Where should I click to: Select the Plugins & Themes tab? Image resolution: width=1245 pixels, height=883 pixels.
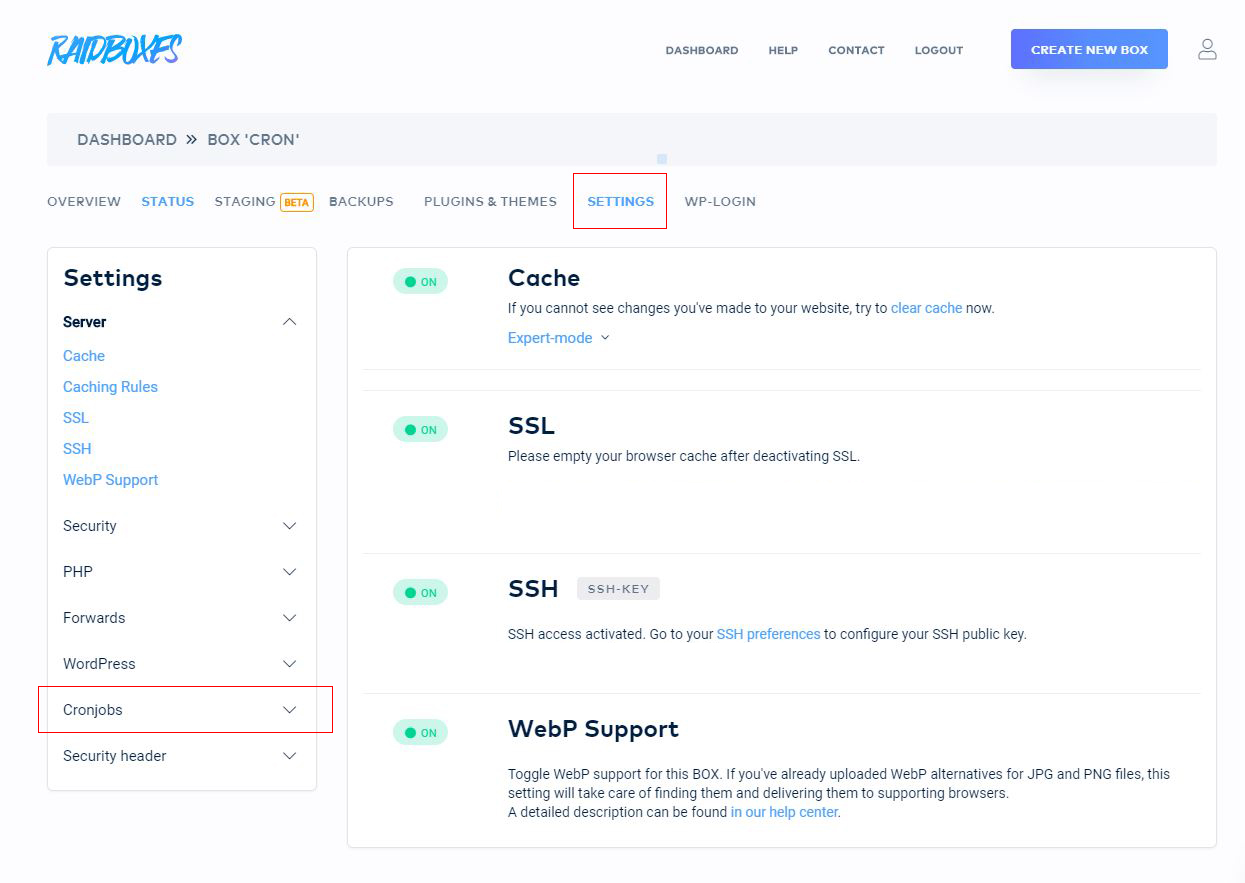490,202
